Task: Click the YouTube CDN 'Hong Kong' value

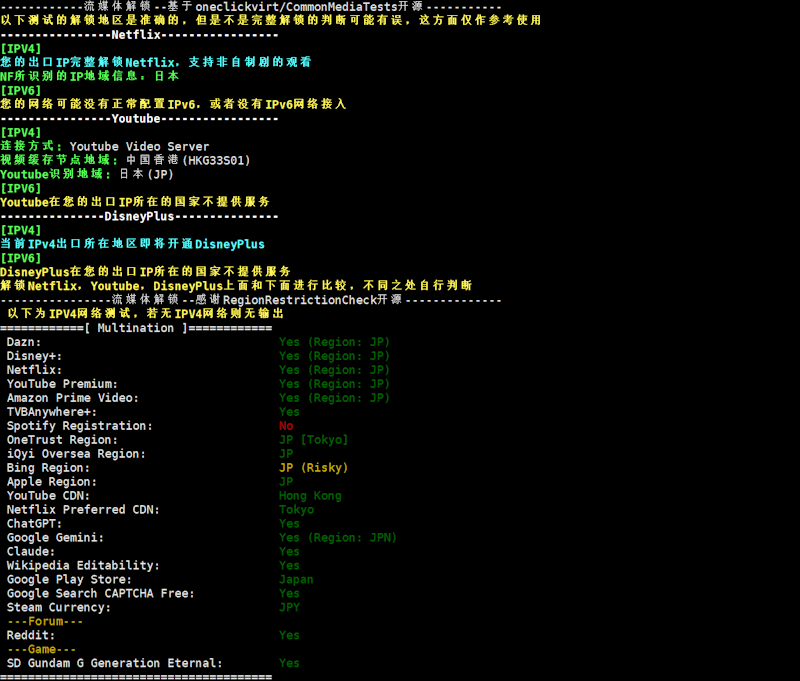Action: coord(310,496)
